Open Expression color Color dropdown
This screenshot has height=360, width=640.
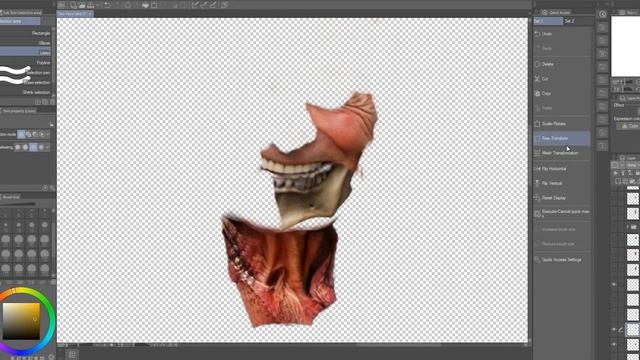tap(630, 126)
